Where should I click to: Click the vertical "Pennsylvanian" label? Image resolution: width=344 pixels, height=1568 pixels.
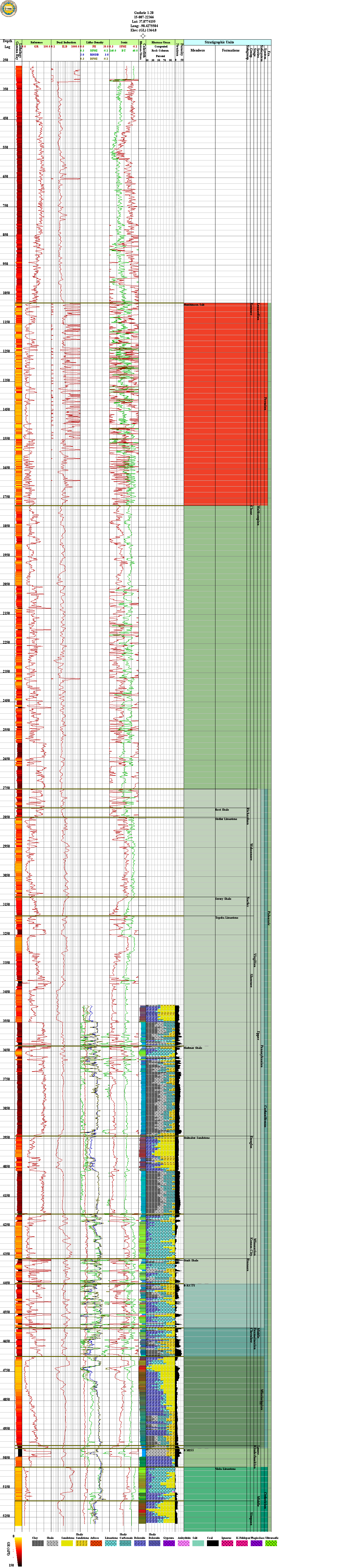coord(262,1056)
